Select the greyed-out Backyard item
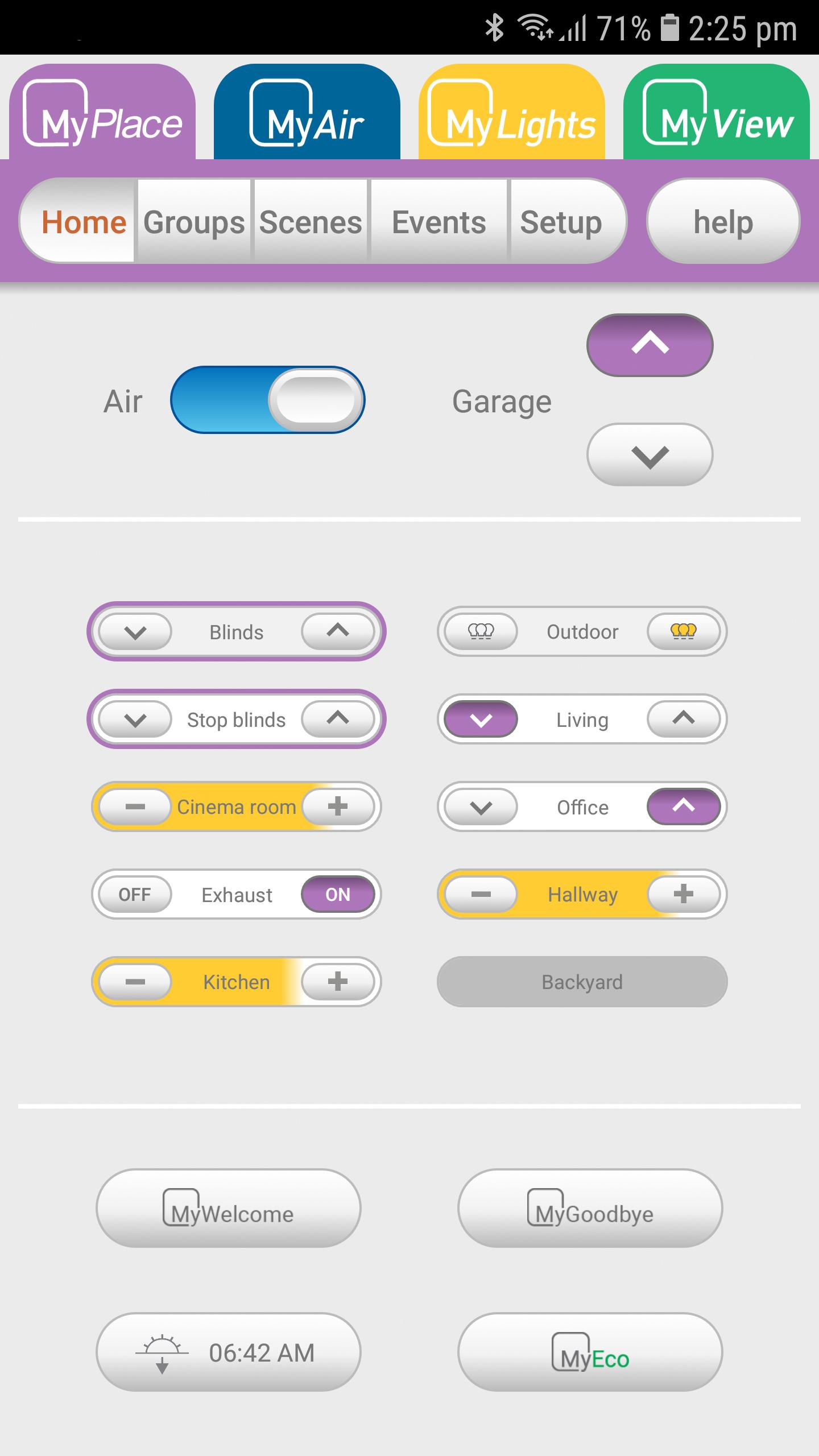Screen dimensions: 819x1456 [x=582, y=982]
